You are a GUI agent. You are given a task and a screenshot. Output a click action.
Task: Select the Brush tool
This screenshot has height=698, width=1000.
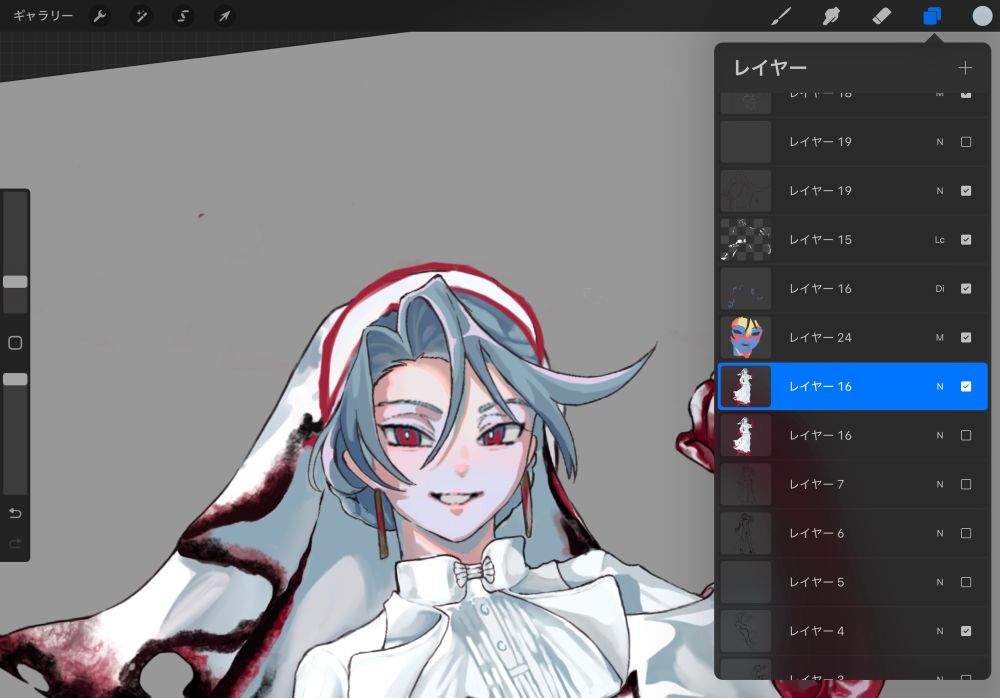[x=781, y=16]
